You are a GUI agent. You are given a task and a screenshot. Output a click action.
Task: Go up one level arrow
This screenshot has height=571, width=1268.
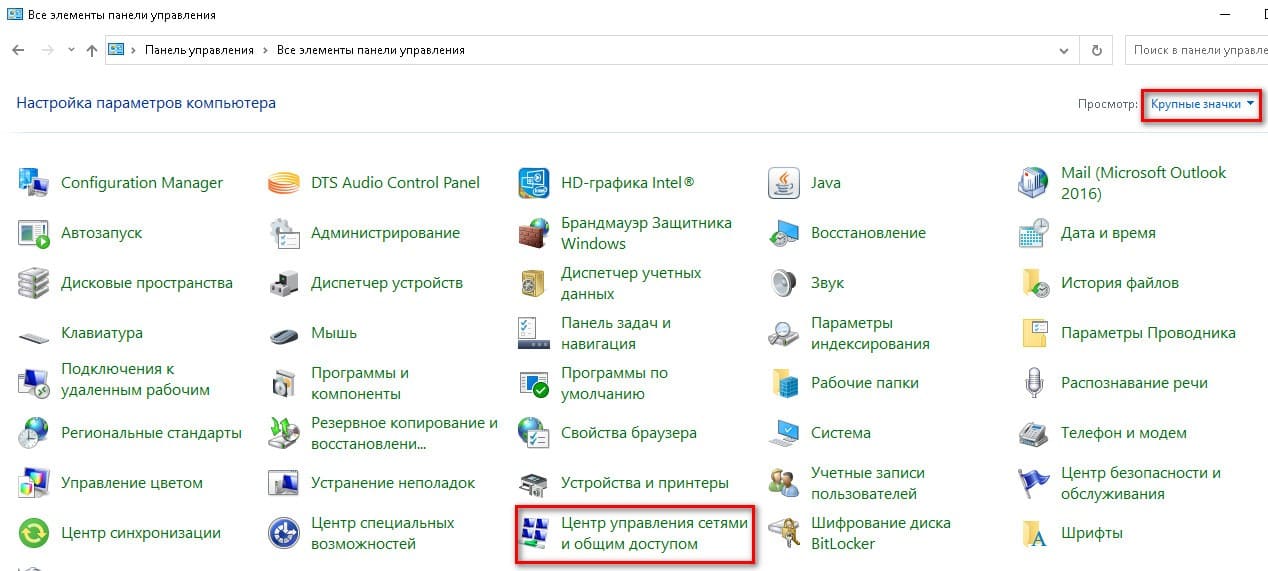click(x=92, y=50)
